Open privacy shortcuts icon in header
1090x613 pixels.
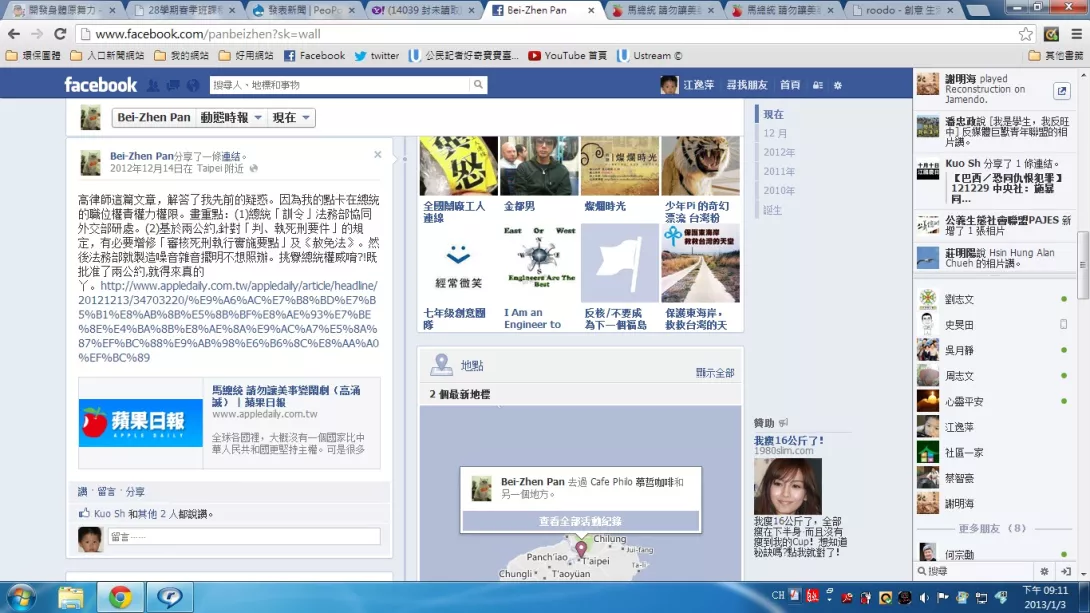(x=818, y=85)
